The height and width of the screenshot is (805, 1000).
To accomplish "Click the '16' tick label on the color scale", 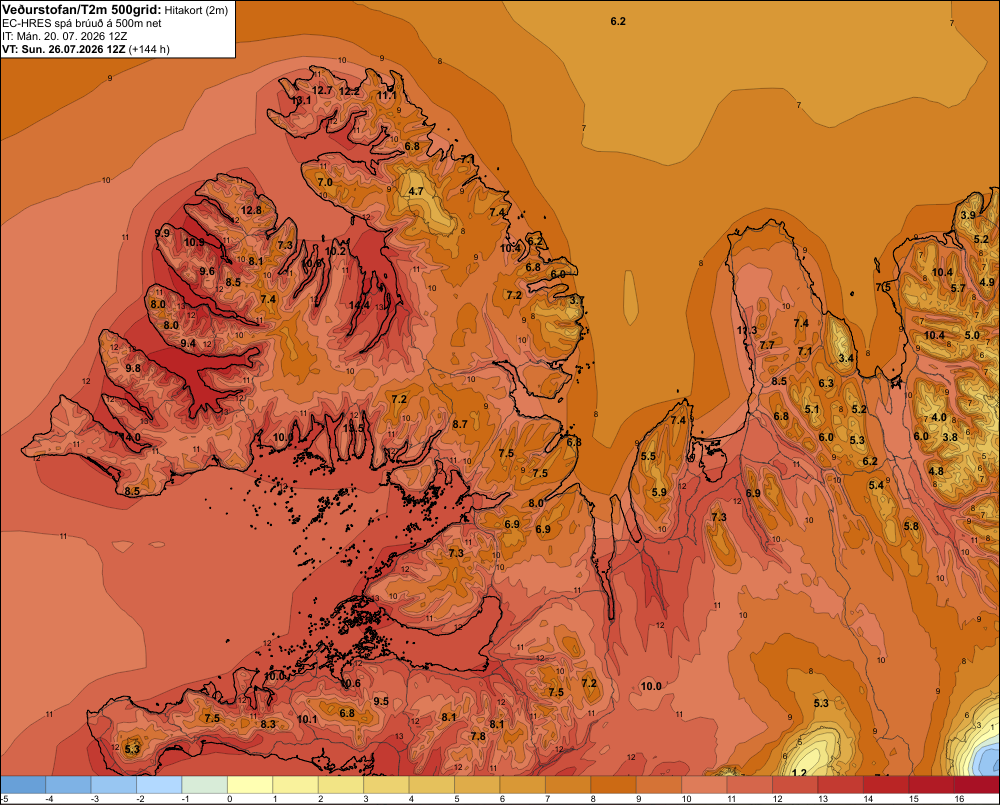I will pos(959,799).
